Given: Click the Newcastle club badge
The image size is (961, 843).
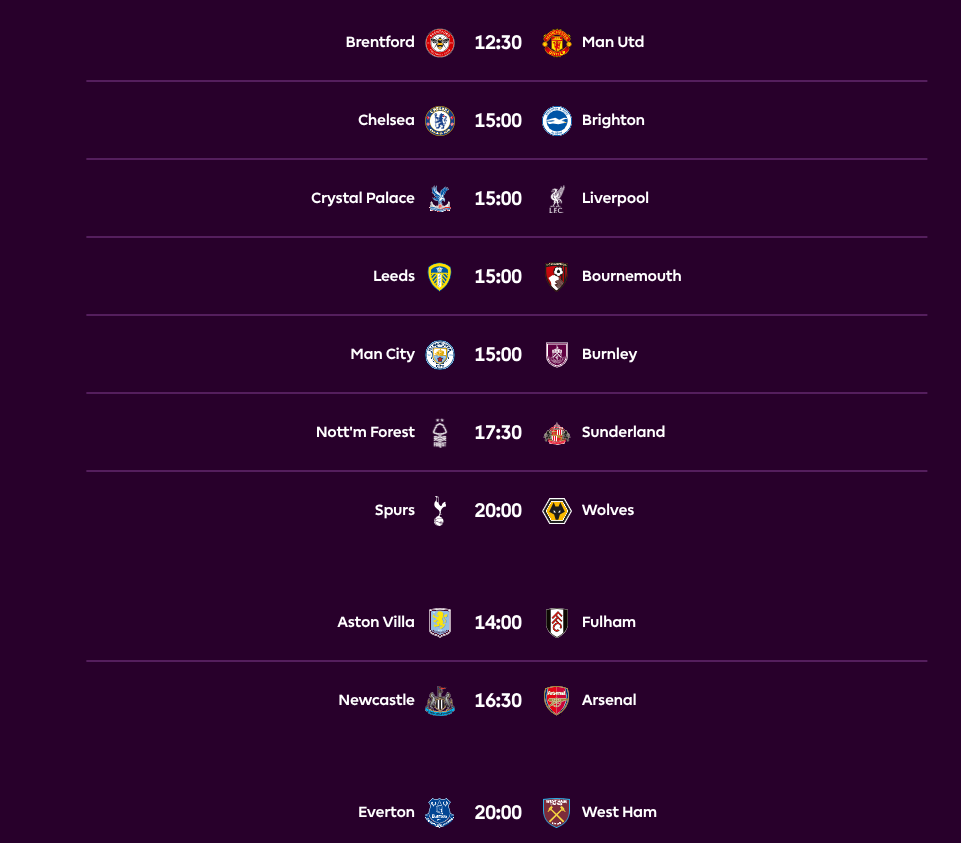Looking at the screenshot, I should pos(440,700).
